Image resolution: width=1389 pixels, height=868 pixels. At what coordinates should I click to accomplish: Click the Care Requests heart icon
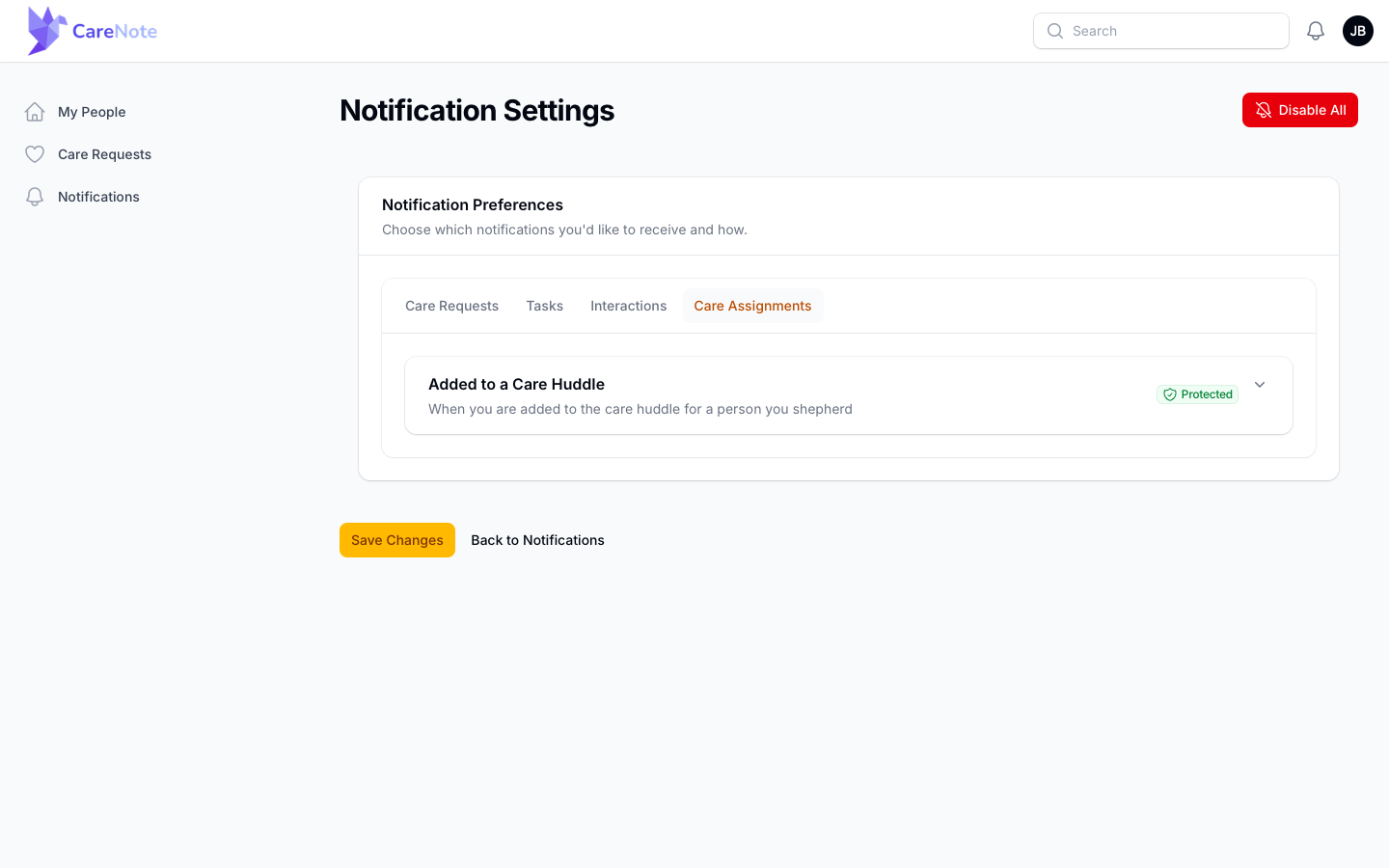tap(35, 154)
